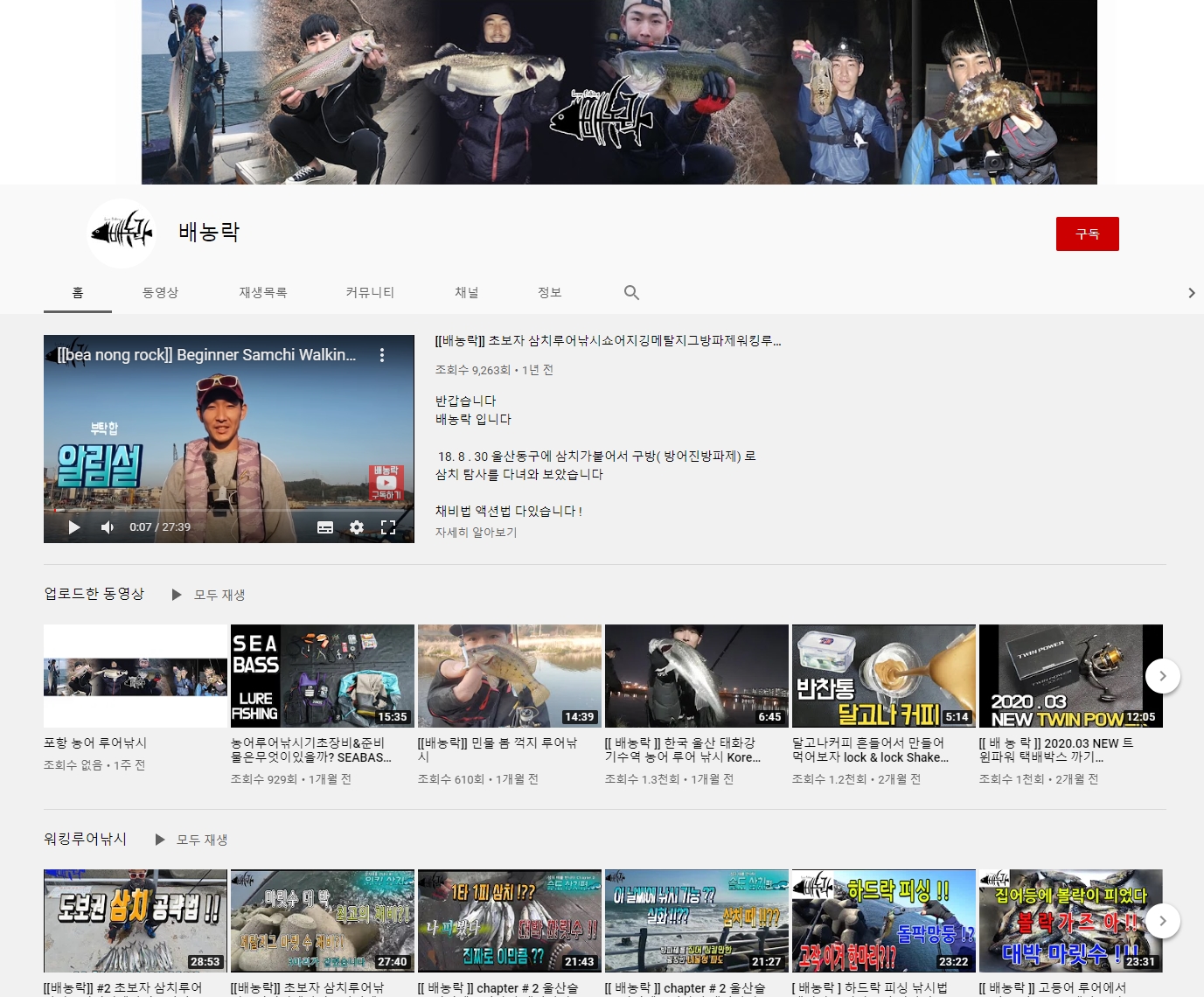Click the subscribe watermark on the video
The height and width of the screenshot is (997, 1204).
[386, 483]
